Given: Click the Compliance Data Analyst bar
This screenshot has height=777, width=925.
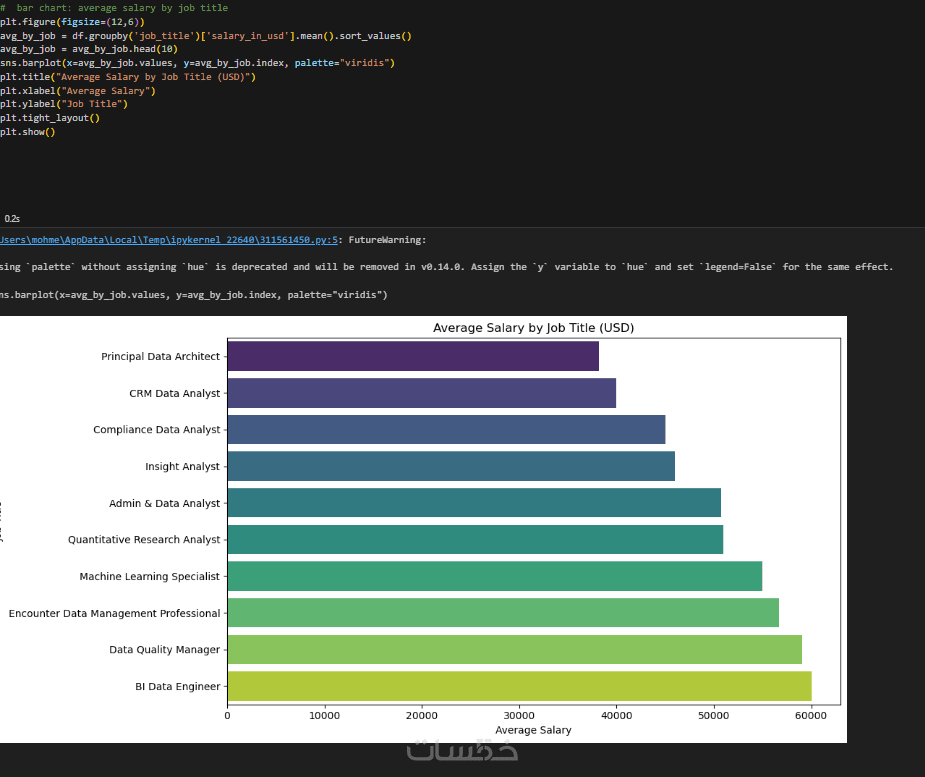Looking at the screenshot, I should click(446, 430).
